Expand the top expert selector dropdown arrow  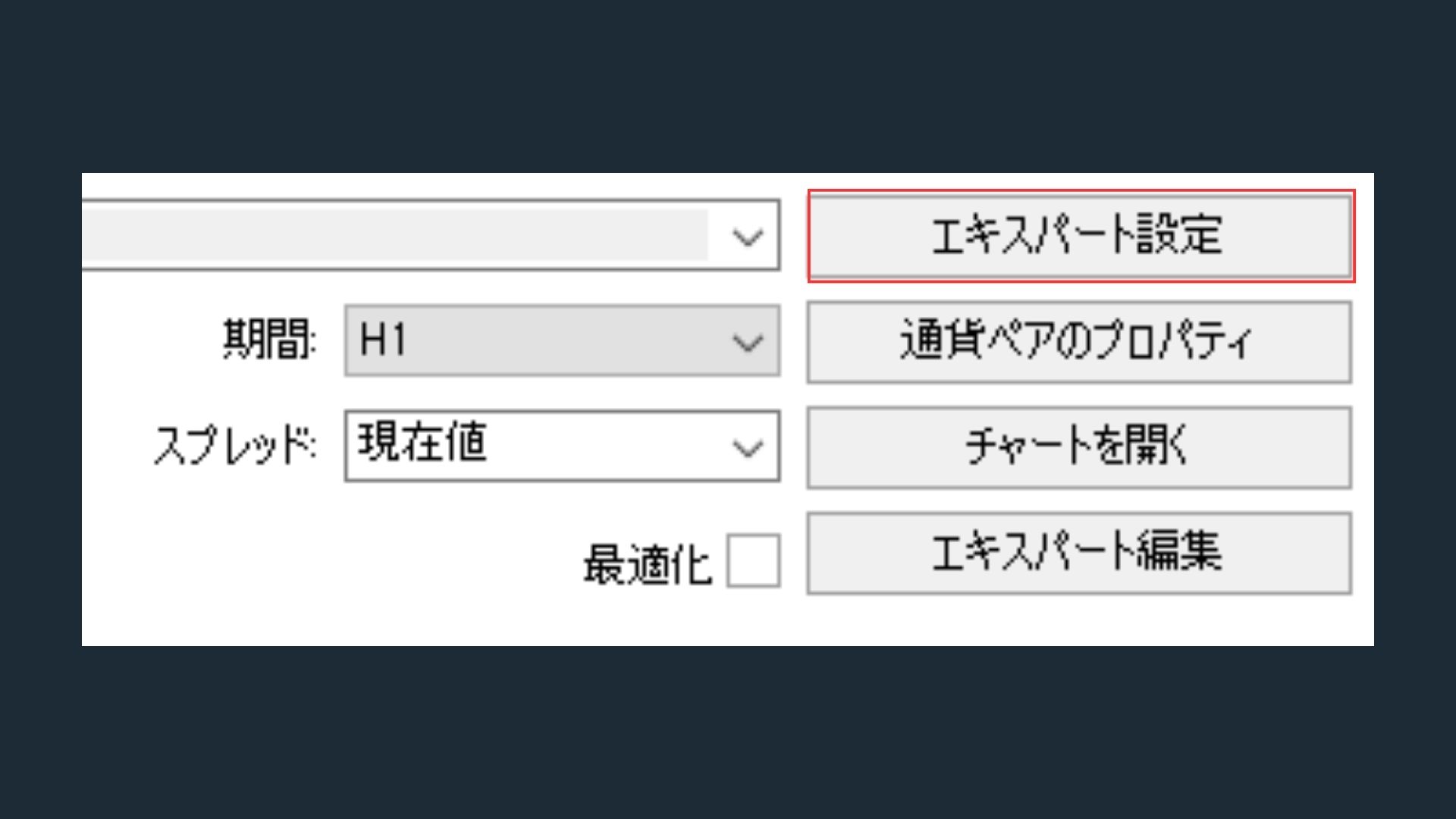click(x=748, y=237)
